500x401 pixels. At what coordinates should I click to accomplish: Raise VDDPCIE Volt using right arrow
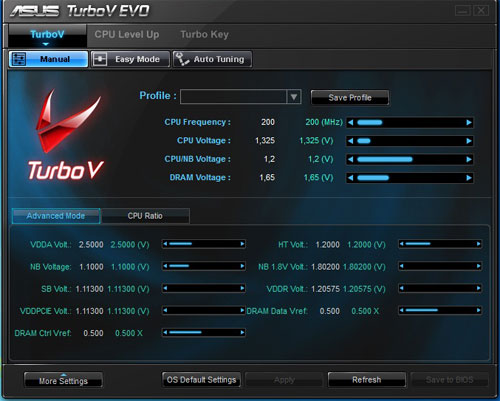(242, 310)
